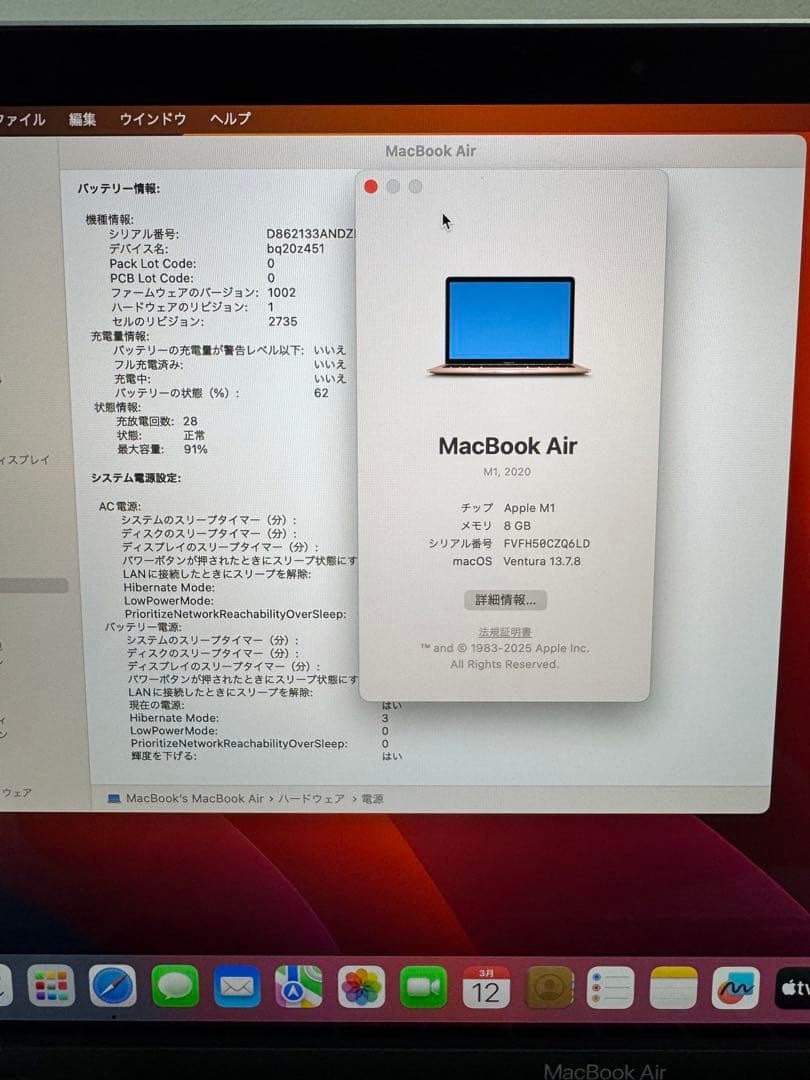The height and width of the screenshot is (1080, 810).
Task: Start FaceTime from the Dock
Action: [x=423, y=986]
